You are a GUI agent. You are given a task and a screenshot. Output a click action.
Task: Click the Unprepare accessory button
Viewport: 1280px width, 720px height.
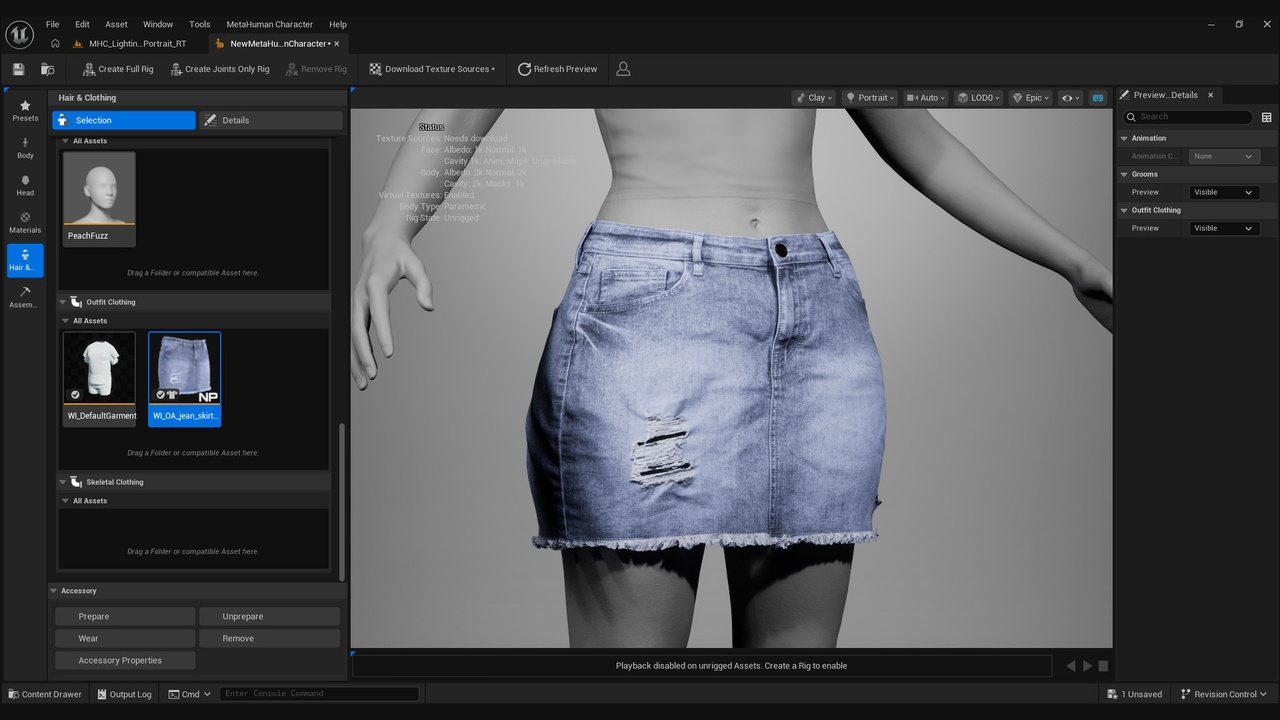[x=269, y=616]
